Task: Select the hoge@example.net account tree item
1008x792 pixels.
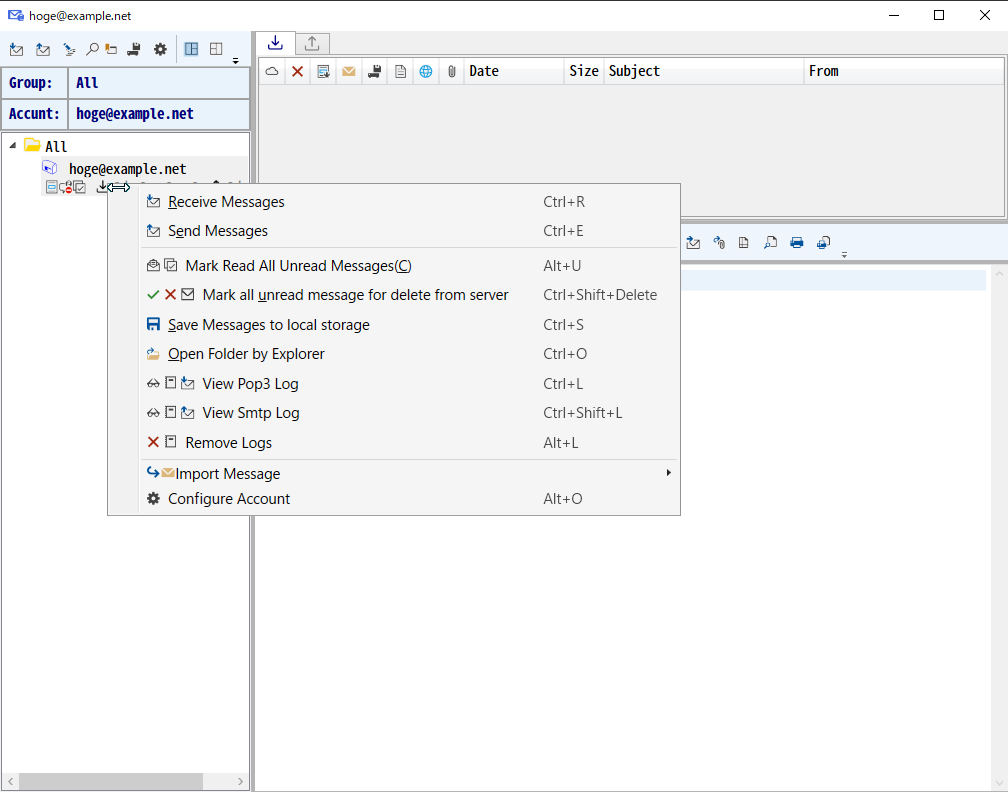Action: pyautogui.click(x=127, y=169)
